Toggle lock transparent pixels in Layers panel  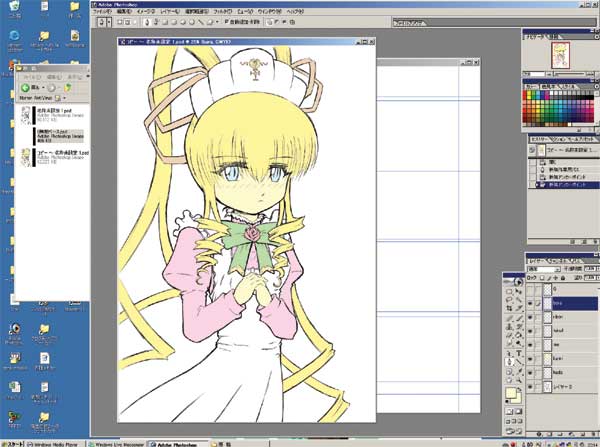point(542,278)
